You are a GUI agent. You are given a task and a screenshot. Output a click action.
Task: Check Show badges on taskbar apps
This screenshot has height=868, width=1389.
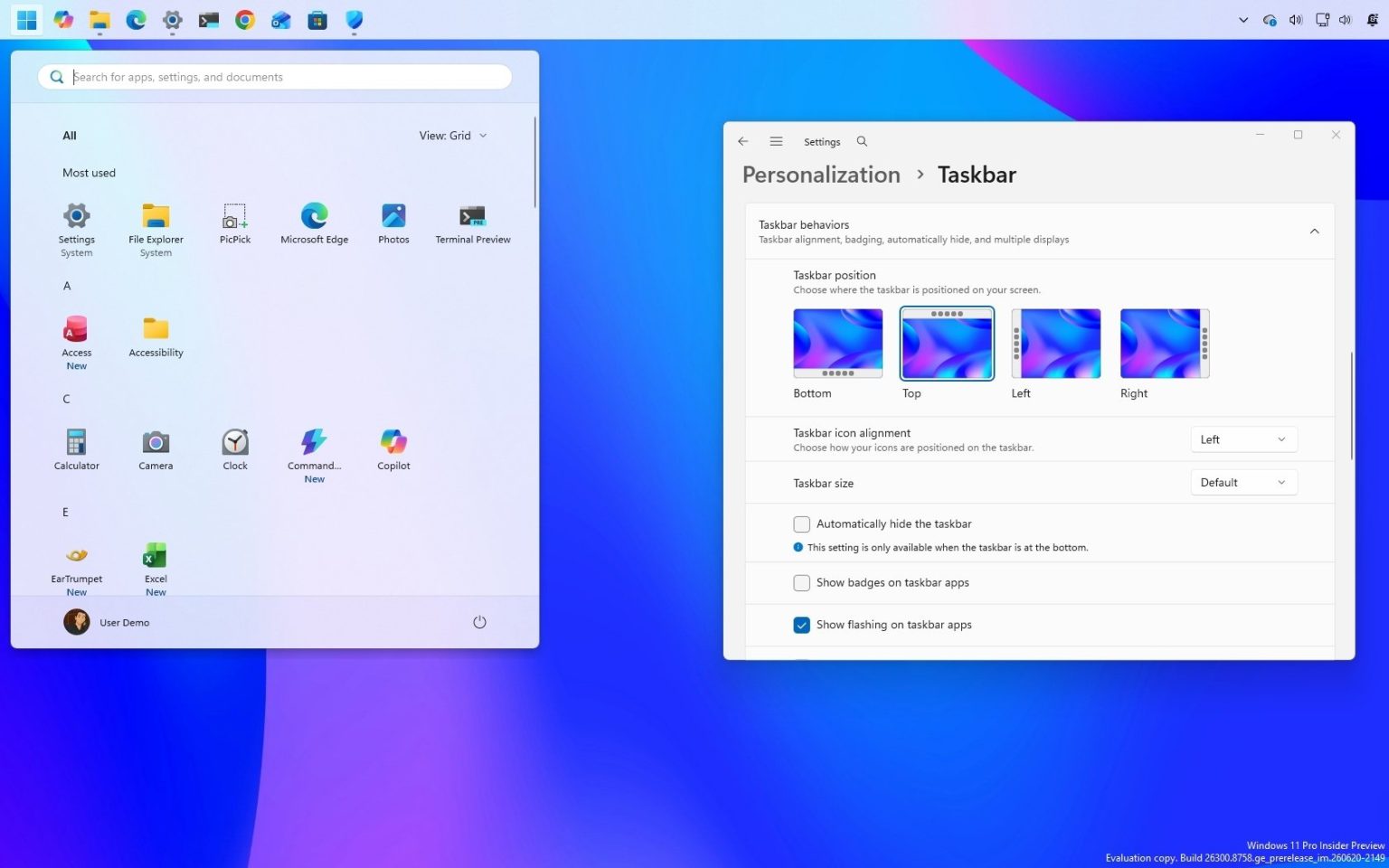coord(801,583)
